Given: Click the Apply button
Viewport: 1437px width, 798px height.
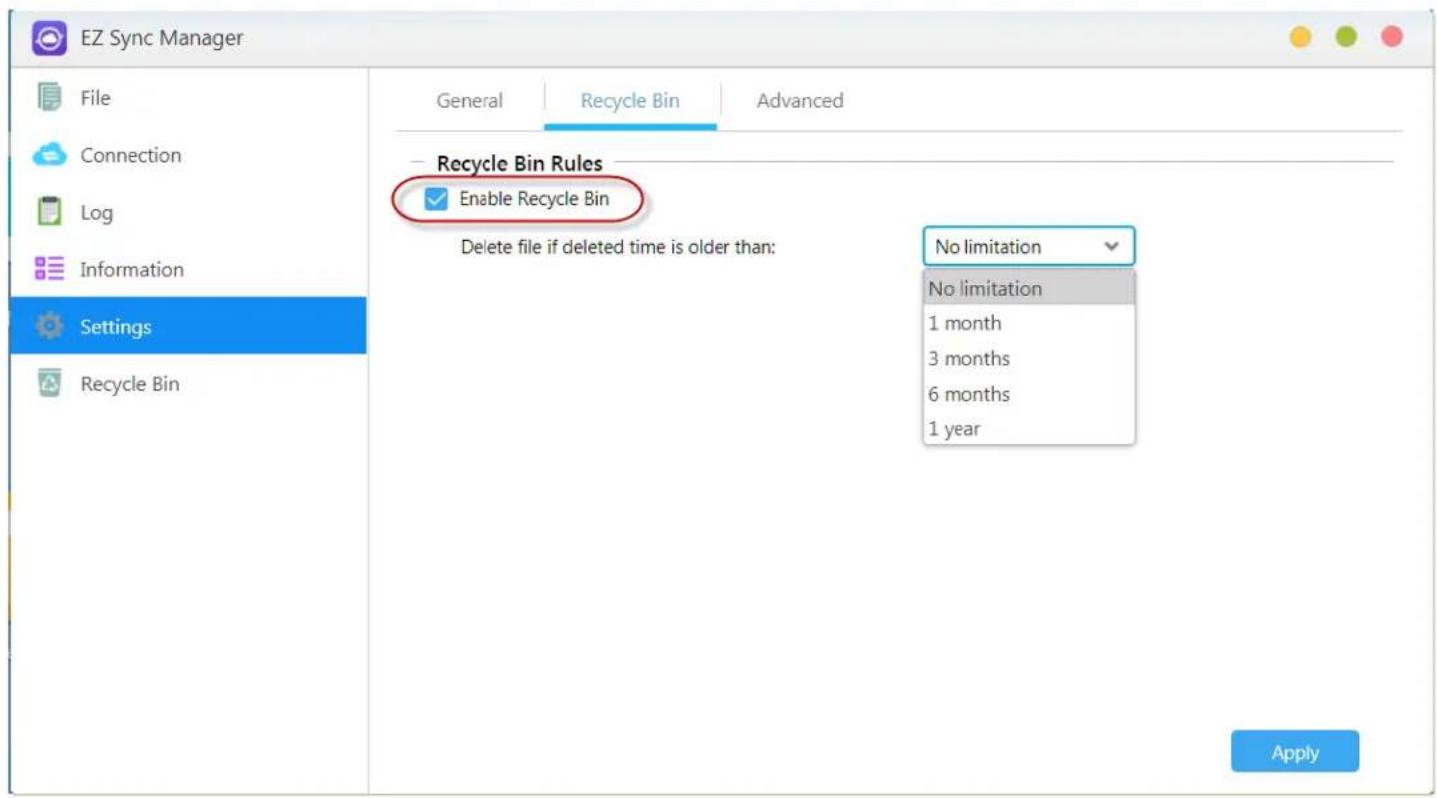Looking at the screenshot, I should pyautogui.click(x=1294, y=752).
